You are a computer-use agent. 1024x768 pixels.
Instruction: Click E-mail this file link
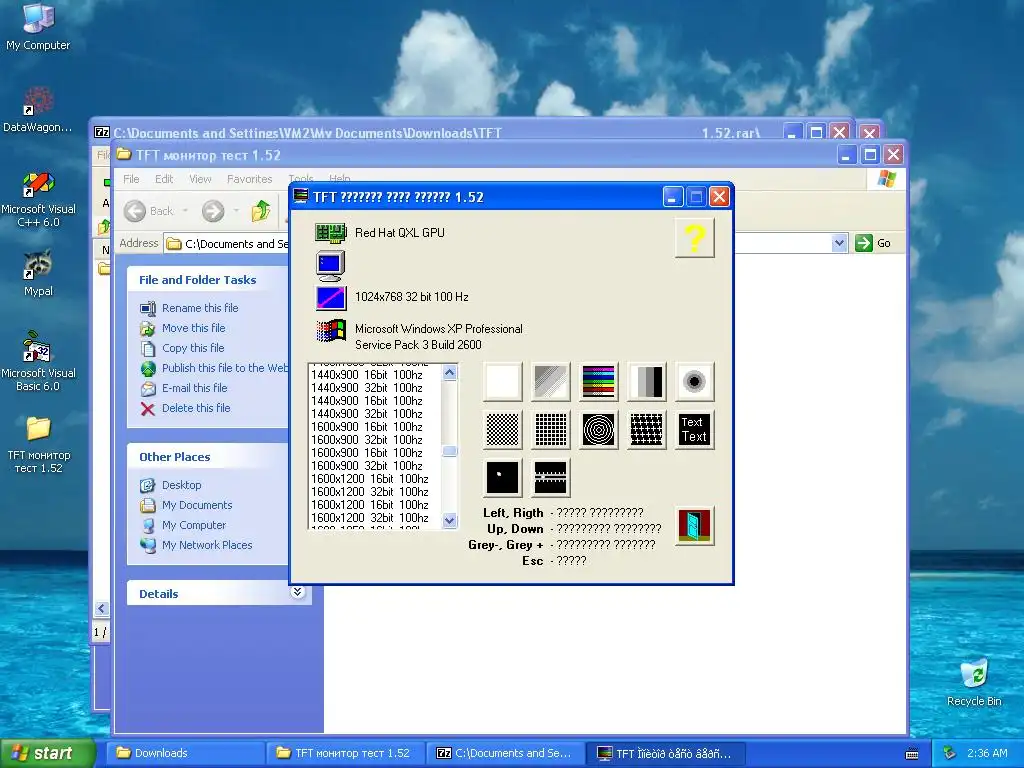pyautogui.click(x=195, y=388)
